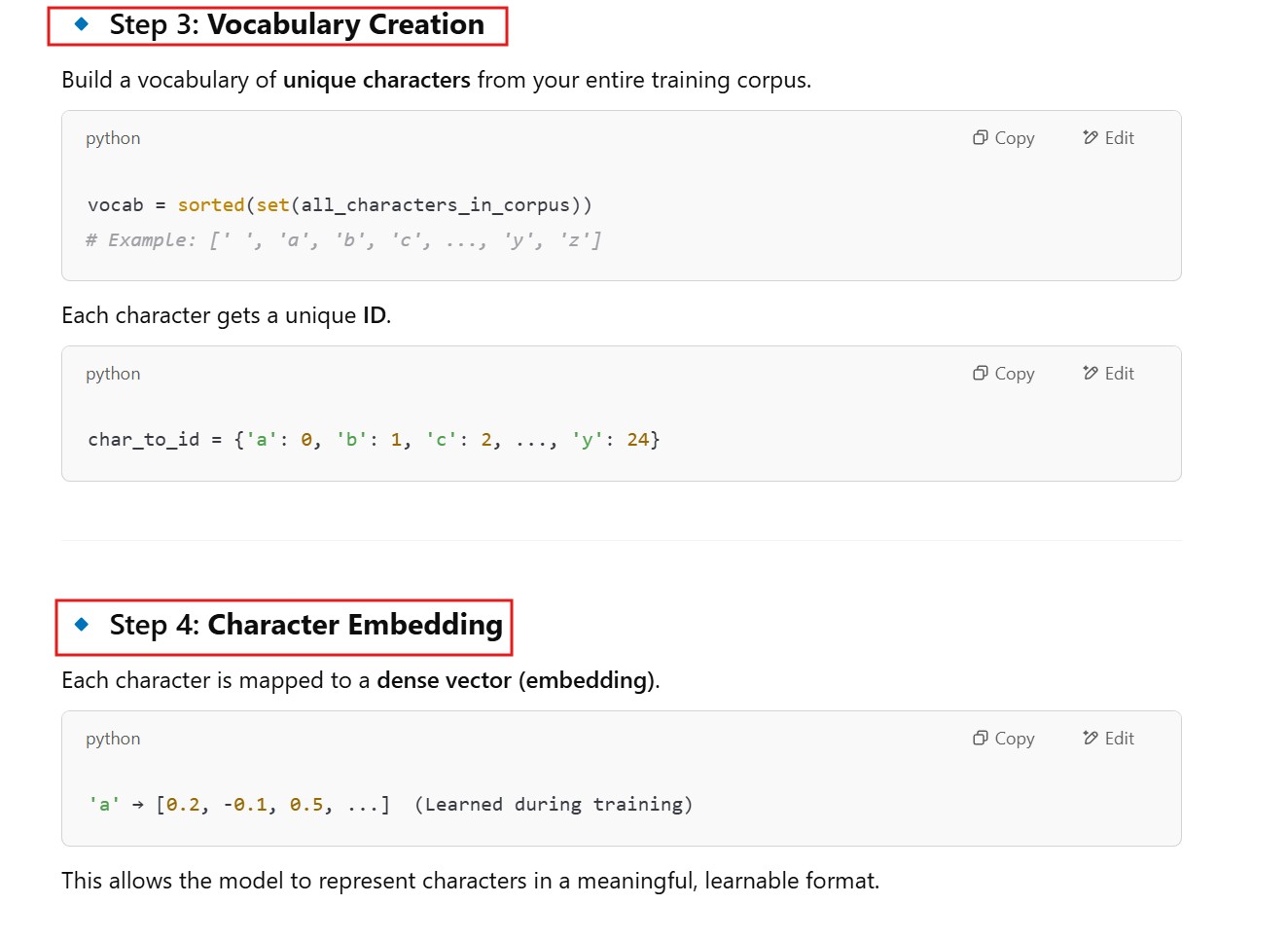The height and width of the screenshot is (941, 1288).
Task: Click the Step 4: Character Embedding heading
Action: click(305, 625)
